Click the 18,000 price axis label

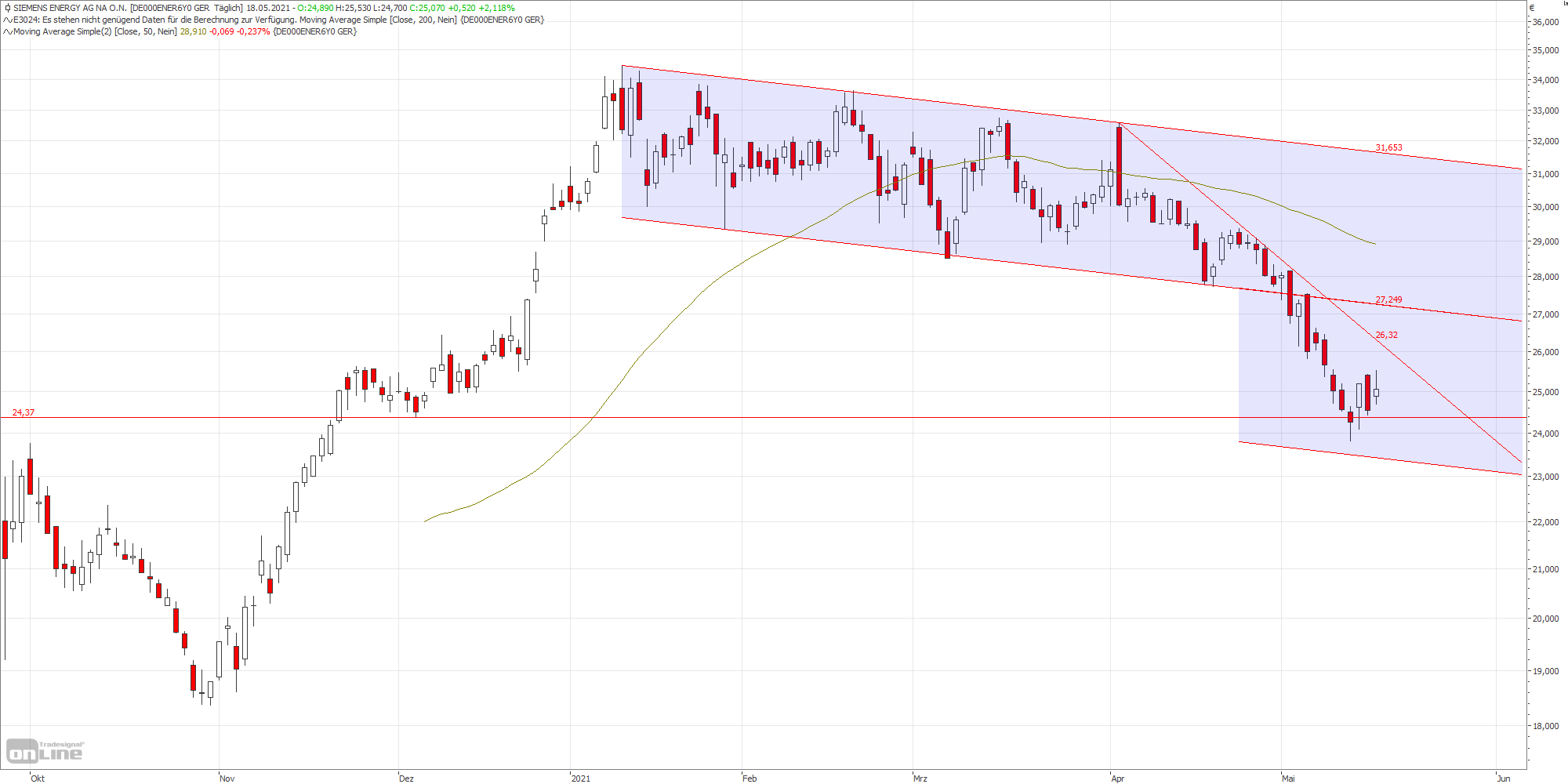[x=1545, y=726]
